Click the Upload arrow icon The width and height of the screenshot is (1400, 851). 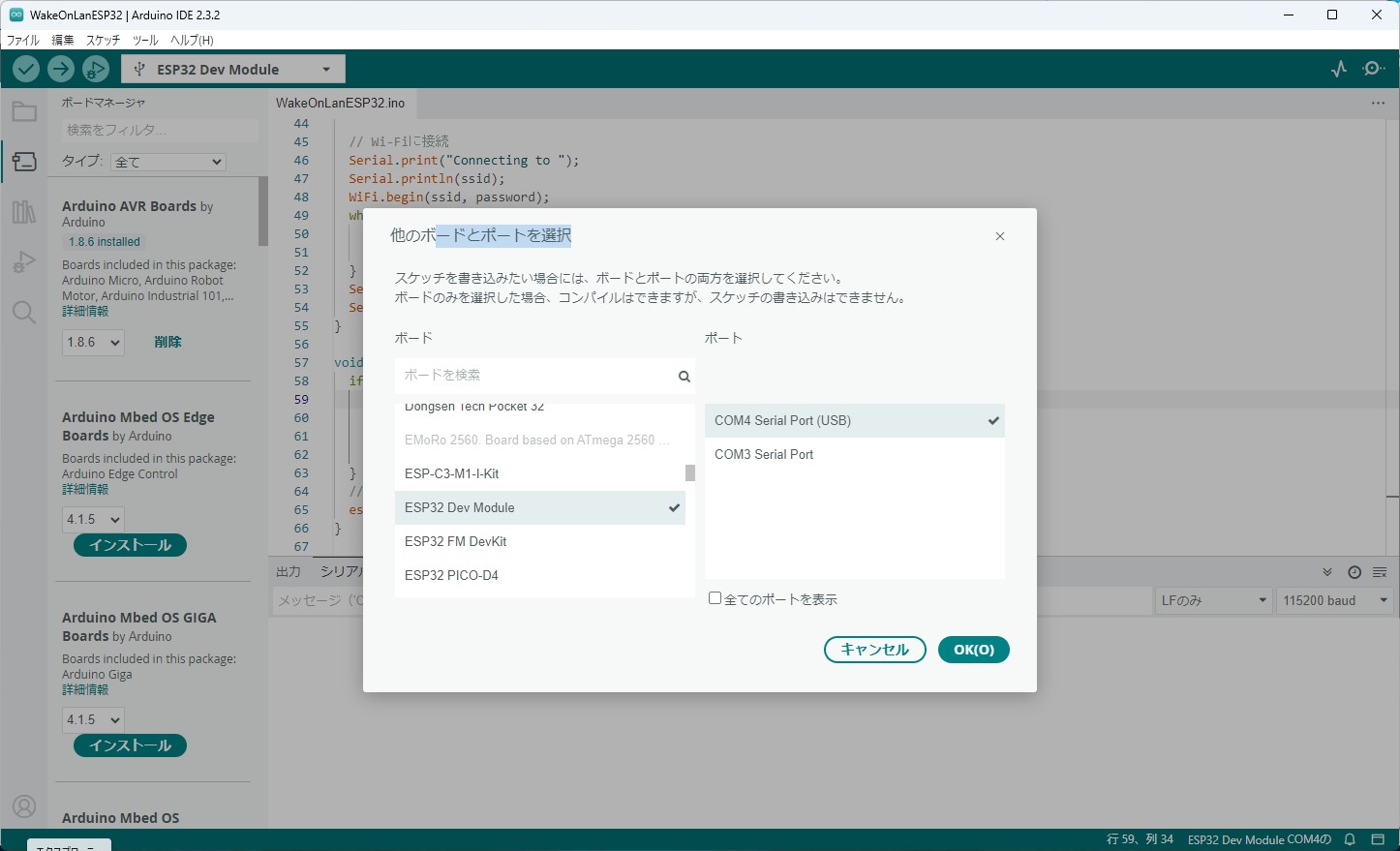pyautogui.click(x=61, y=69)
